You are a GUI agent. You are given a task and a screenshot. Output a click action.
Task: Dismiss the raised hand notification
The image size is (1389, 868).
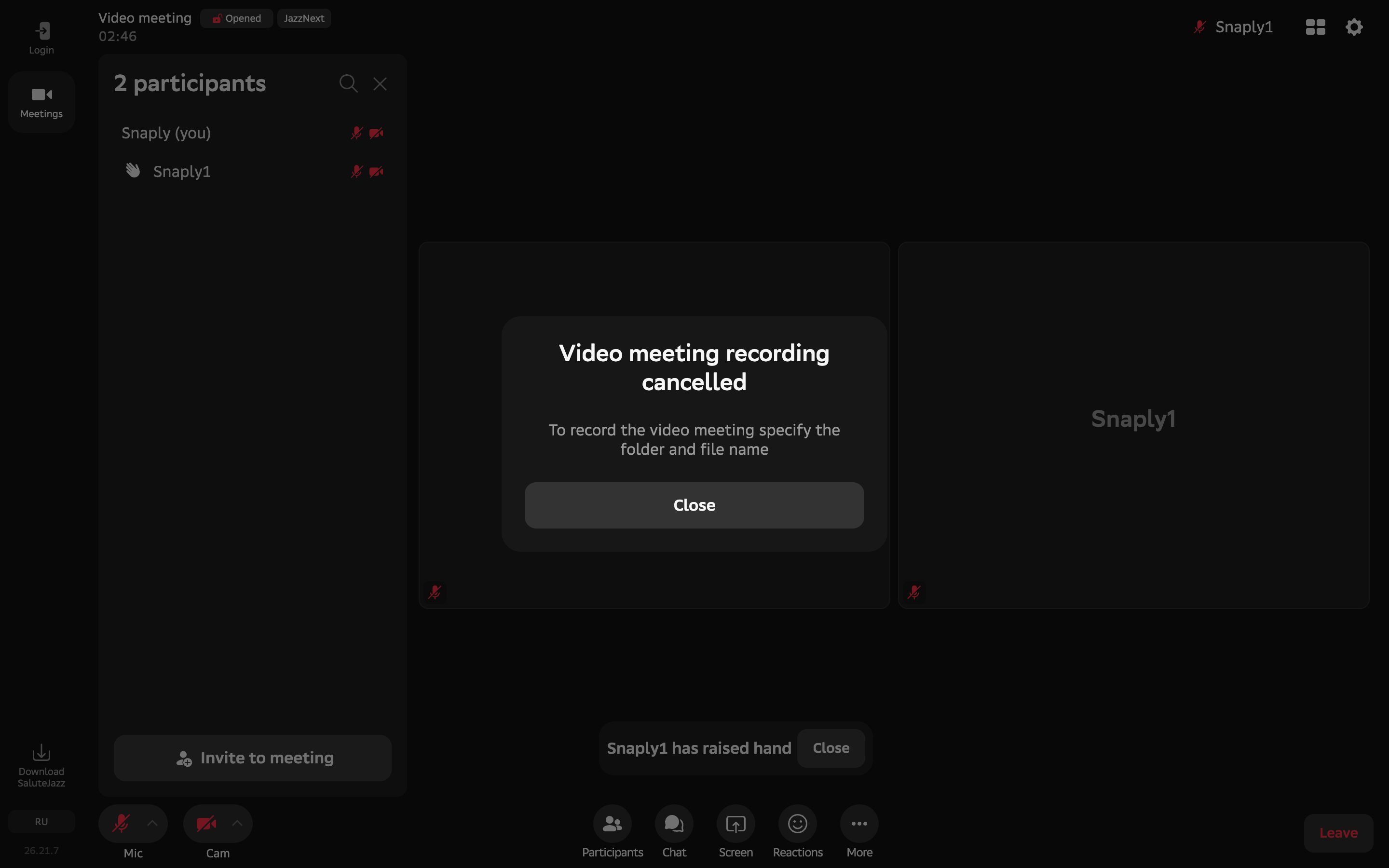[831, 748]
